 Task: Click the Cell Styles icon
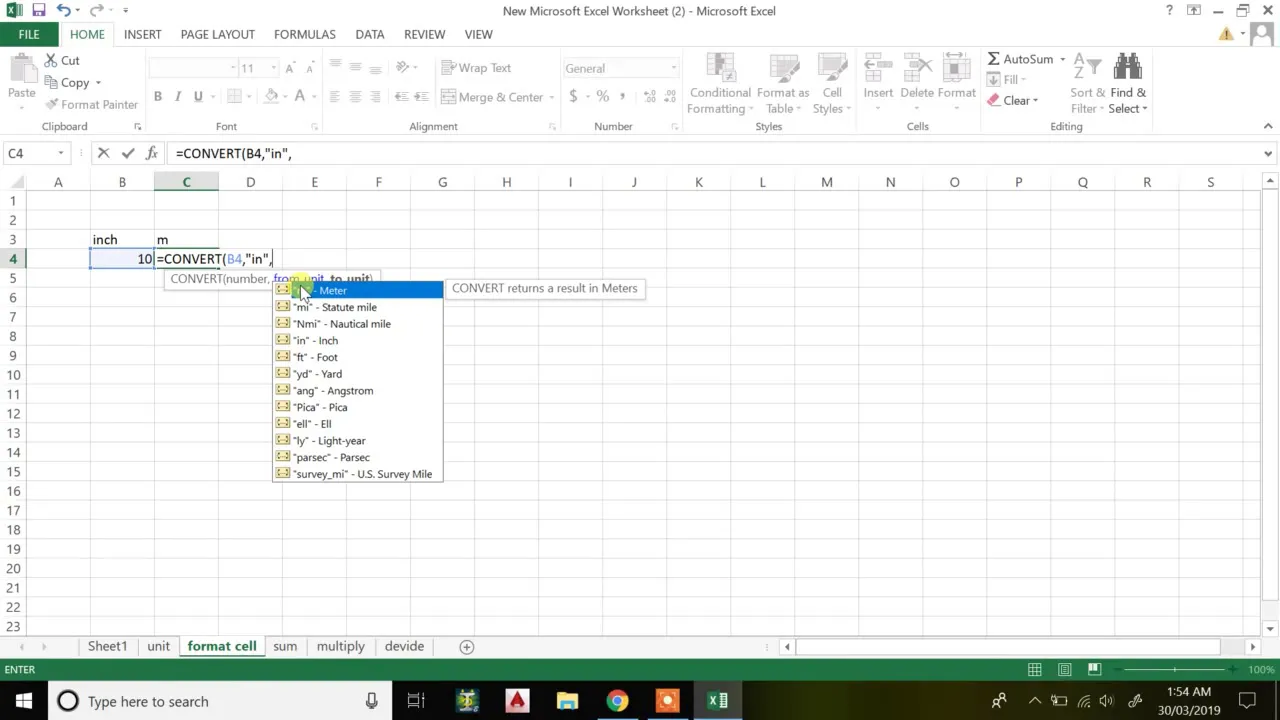coord(832,68)
